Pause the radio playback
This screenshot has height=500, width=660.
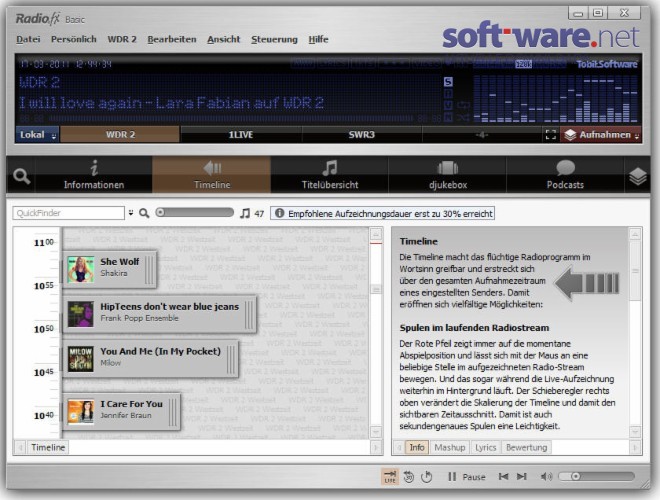(466, 476)
